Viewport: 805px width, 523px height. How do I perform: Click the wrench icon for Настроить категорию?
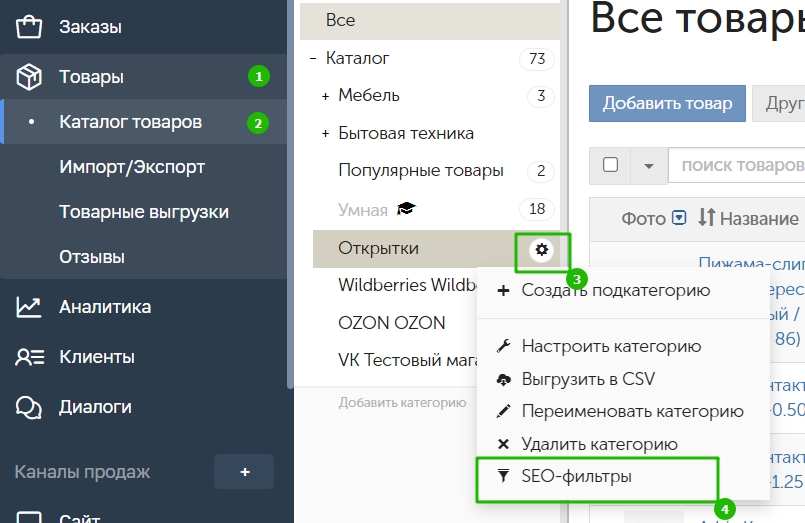pos(503,346)
